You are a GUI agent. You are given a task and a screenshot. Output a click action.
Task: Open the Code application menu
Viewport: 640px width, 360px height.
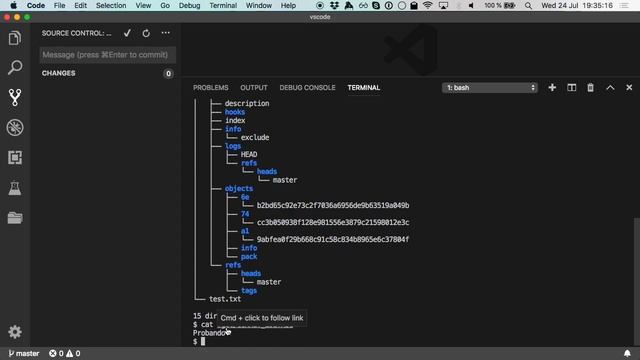(x=36, y=5)
